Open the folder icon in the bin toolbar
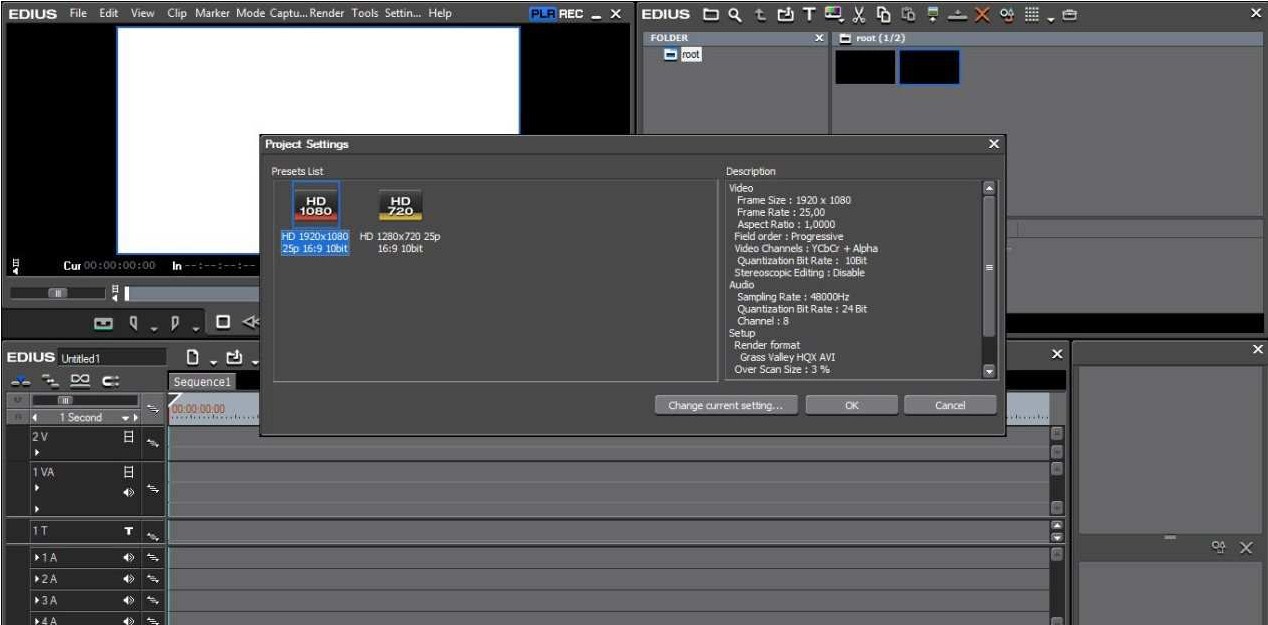This screenshot has height=625, width=1268. [711, 14]
